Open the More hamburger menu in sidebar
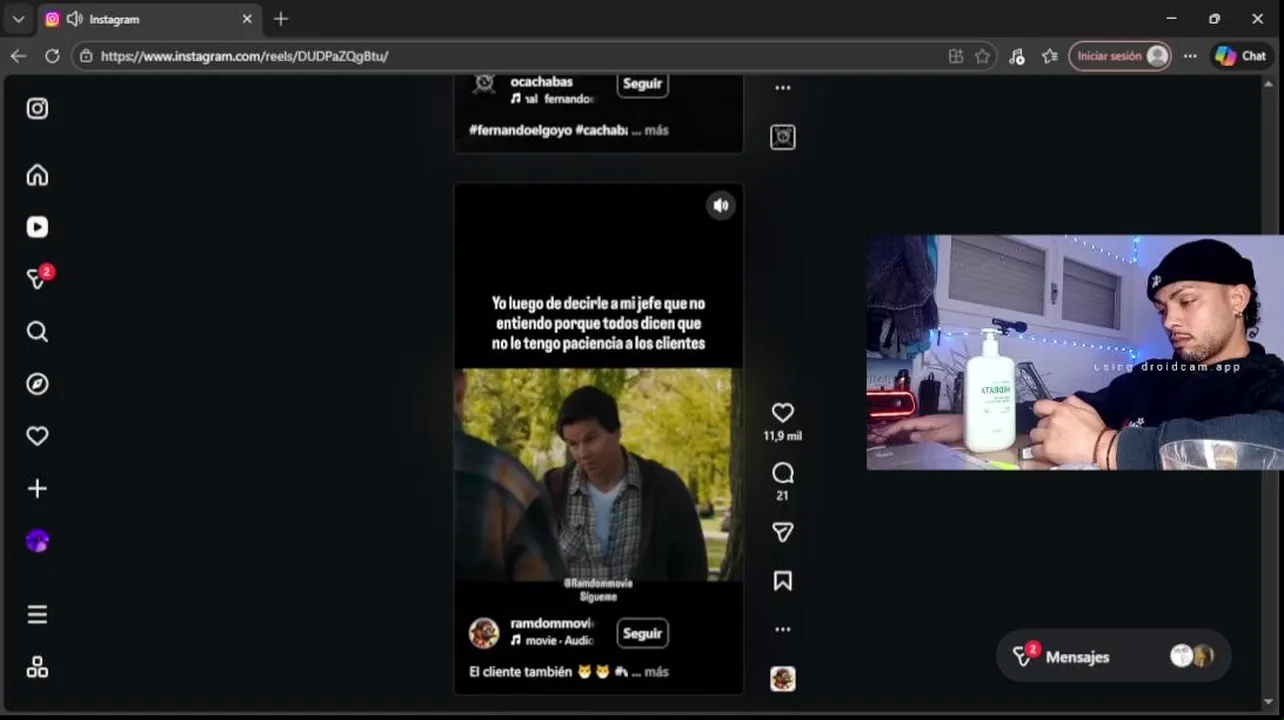Screen dimensions: 1284x720 [x=37, y=615]
